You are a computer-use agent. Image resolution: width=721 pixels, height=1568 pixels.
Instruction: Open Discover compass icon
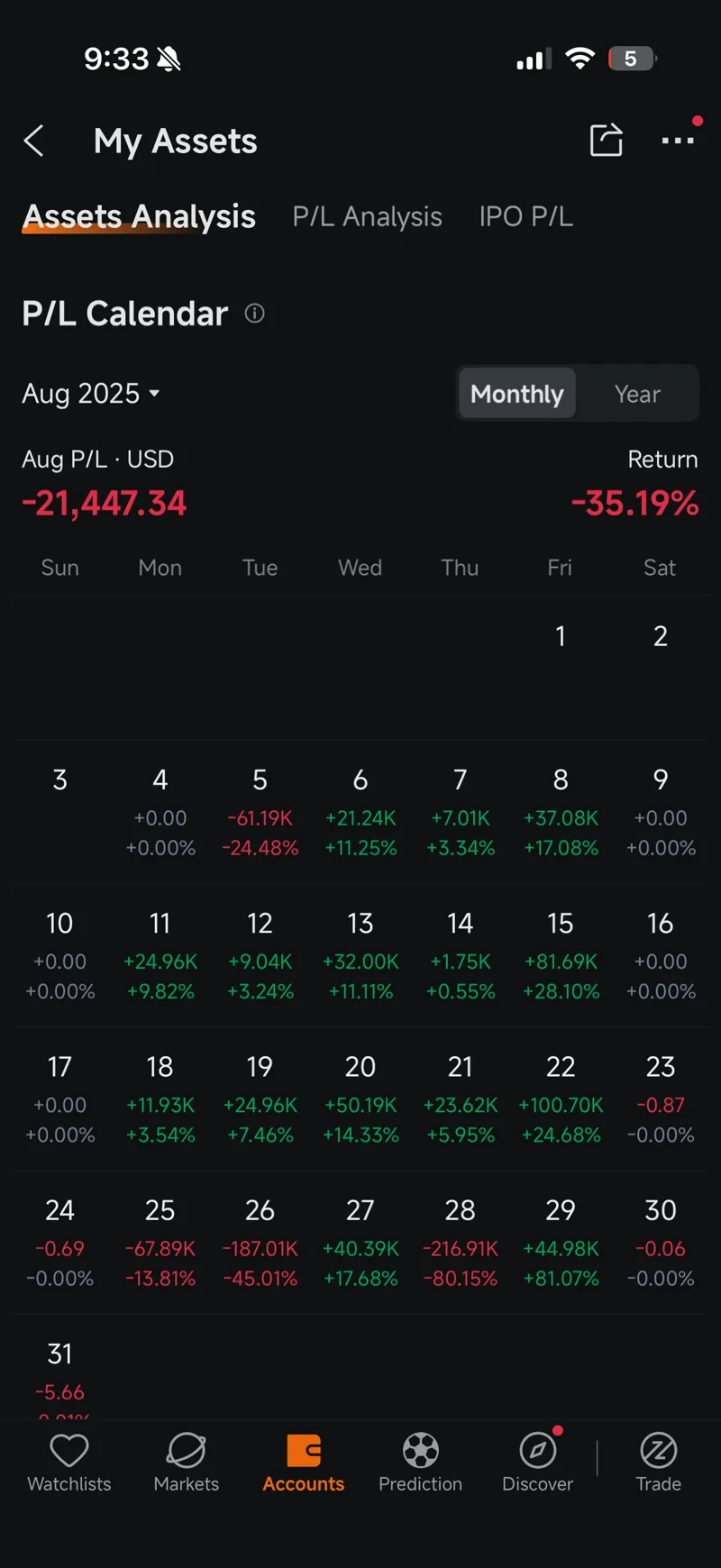(x=538, y=1451)
